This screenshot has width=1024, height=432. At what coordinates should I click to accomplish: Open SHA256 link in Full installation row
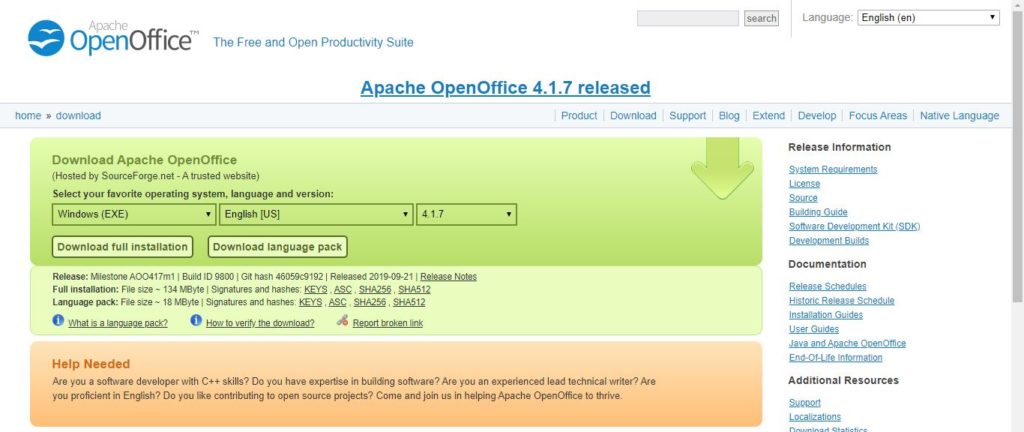coord(375,290)
